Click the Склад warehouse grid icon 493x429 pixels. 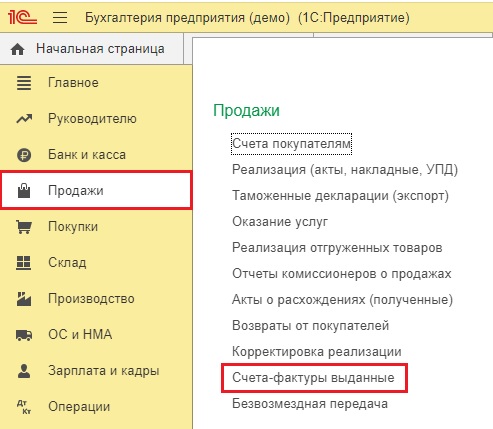[24, 263]
